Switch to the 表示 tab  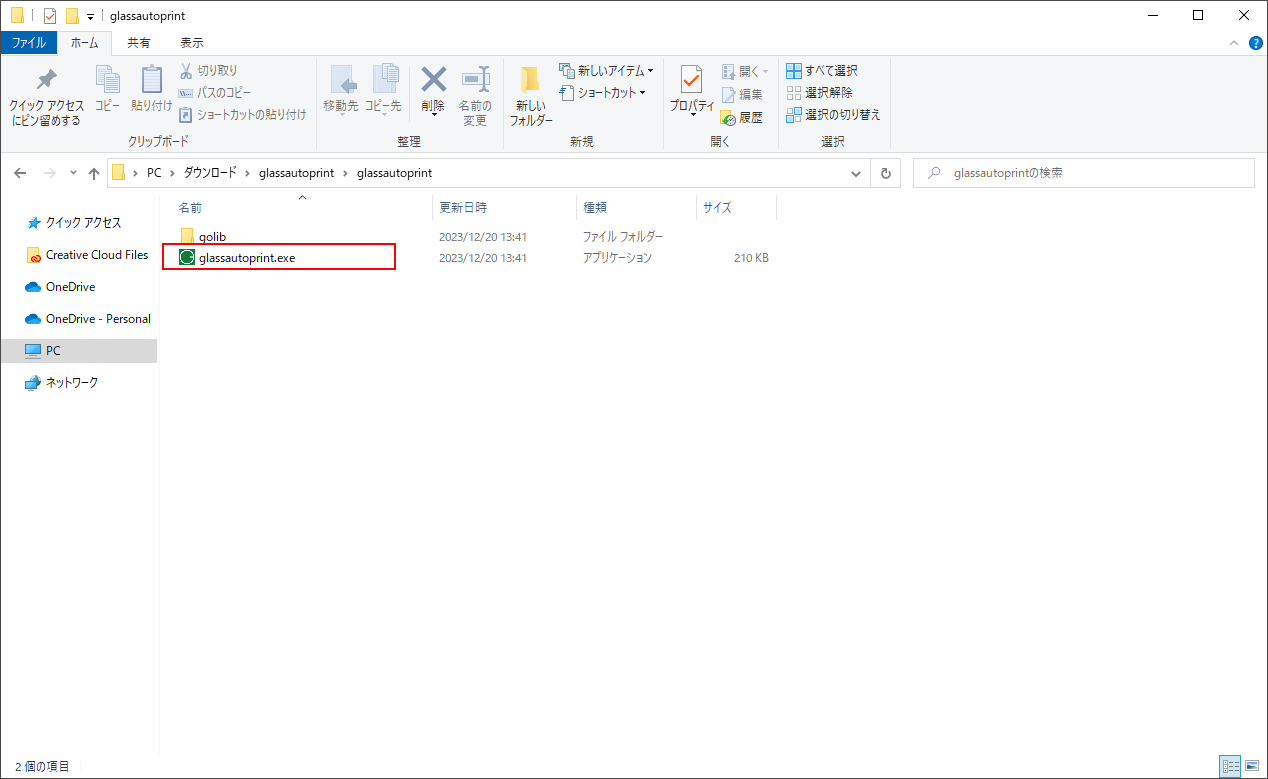(x=191, y=42)
